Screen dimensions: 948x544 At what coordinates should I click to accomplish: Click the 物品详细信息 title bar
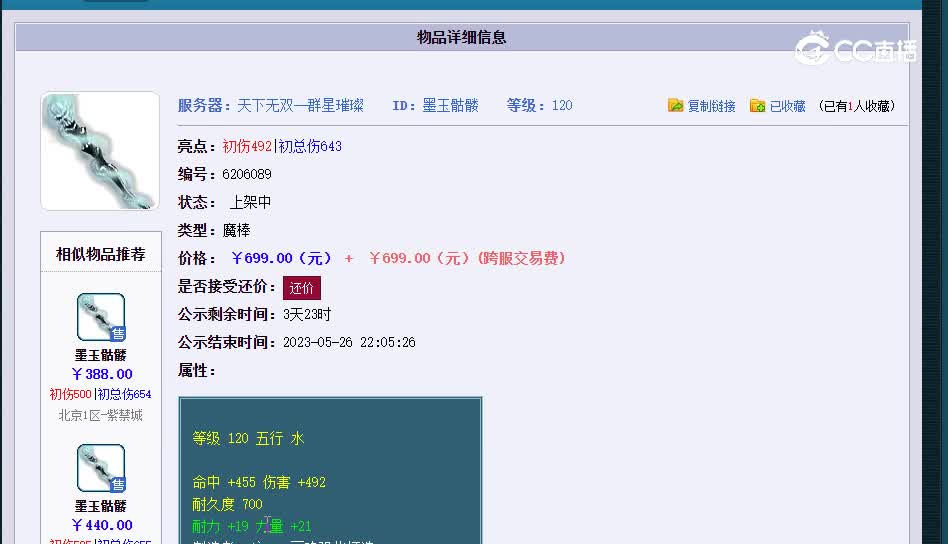tap(462, 37)
